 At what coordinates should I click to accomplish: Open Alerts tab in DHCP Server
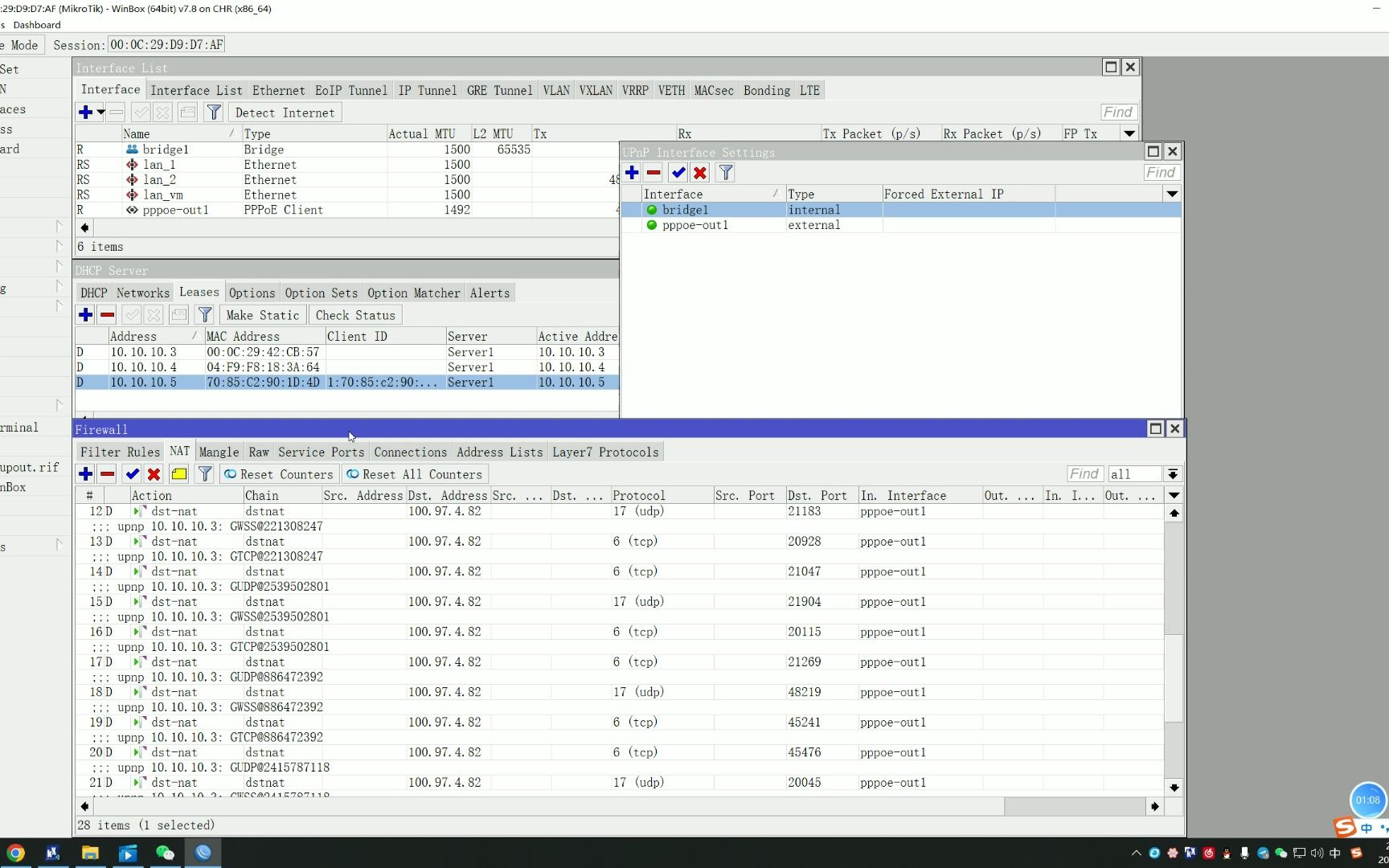click(490, 293)
